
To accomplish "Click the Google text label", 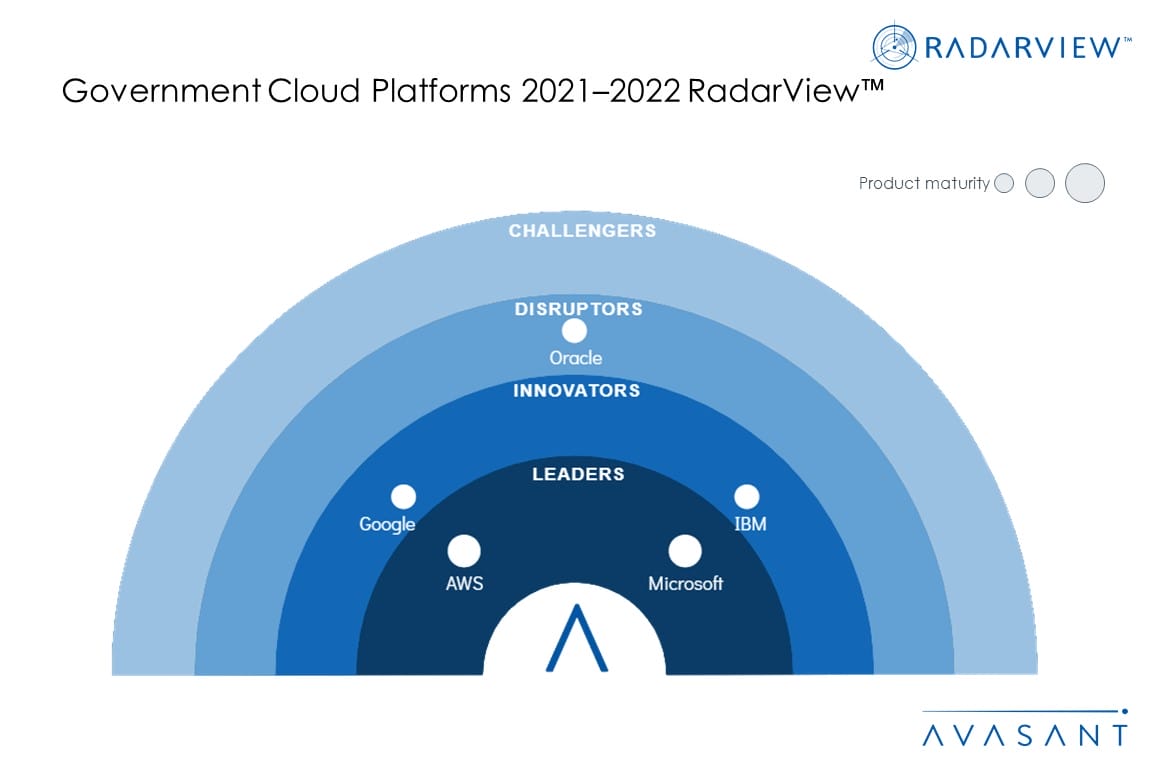I will tap(387, 524).
